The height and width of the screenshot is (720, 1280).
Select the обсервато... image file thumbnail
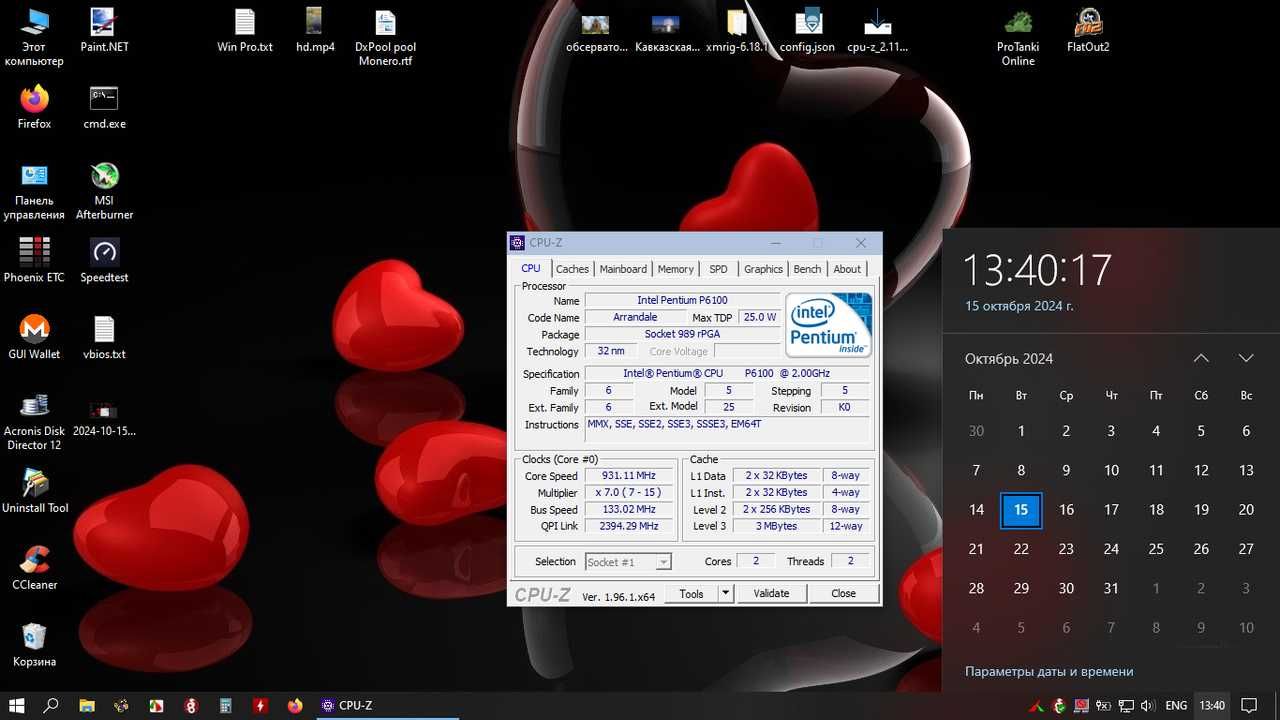pyautogui.click(x=597, y=31)
